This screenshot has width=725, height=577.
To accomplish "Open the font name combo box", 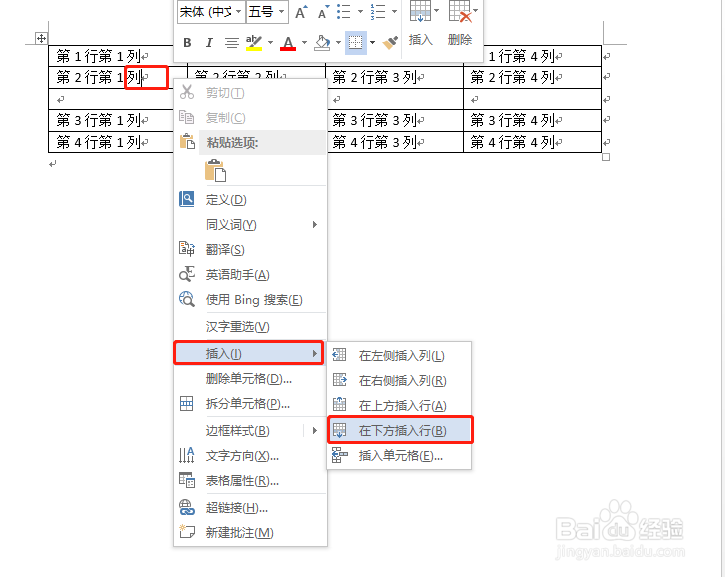I will click(x=211, y=12).
